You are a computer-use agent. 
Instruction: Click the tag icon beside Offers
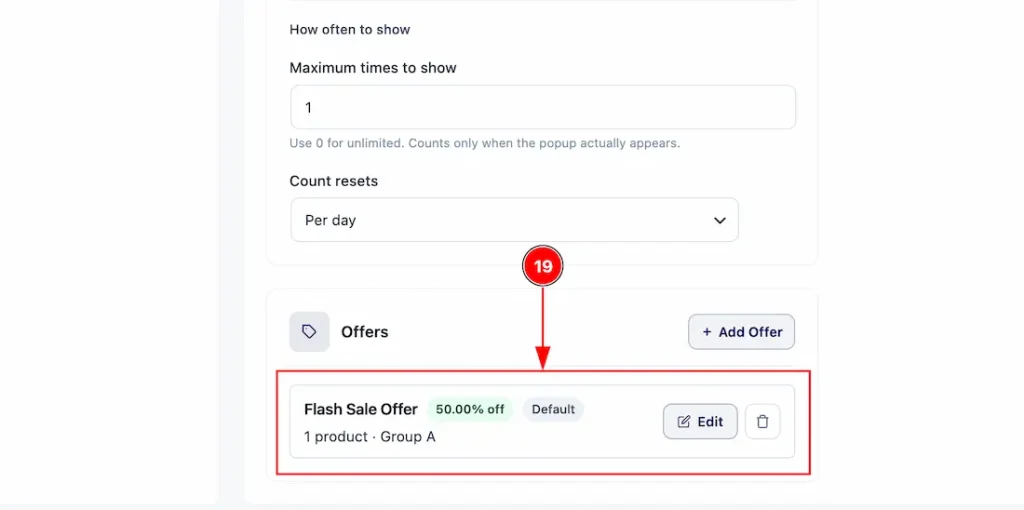point(309,332)
